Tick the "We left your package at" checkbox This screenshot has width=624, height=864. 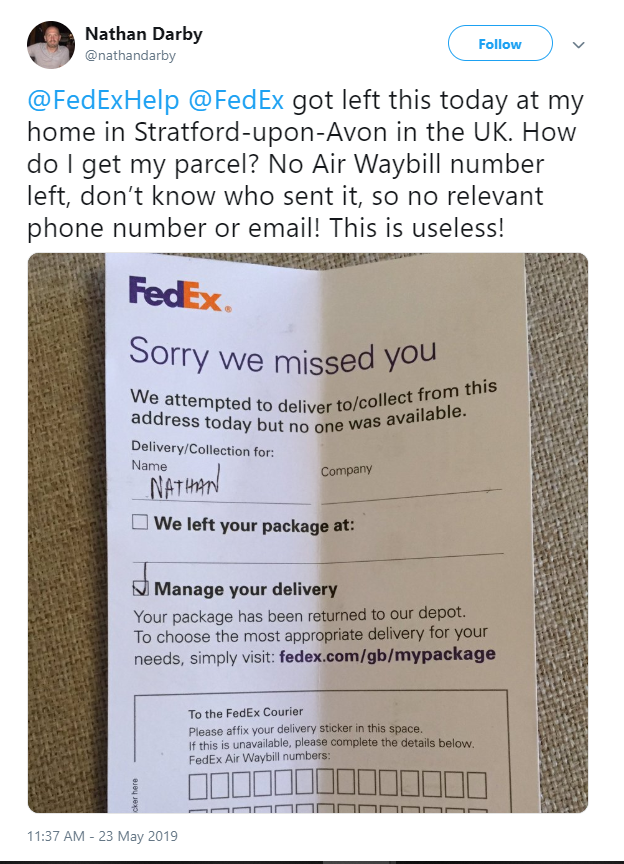(140, 522)
